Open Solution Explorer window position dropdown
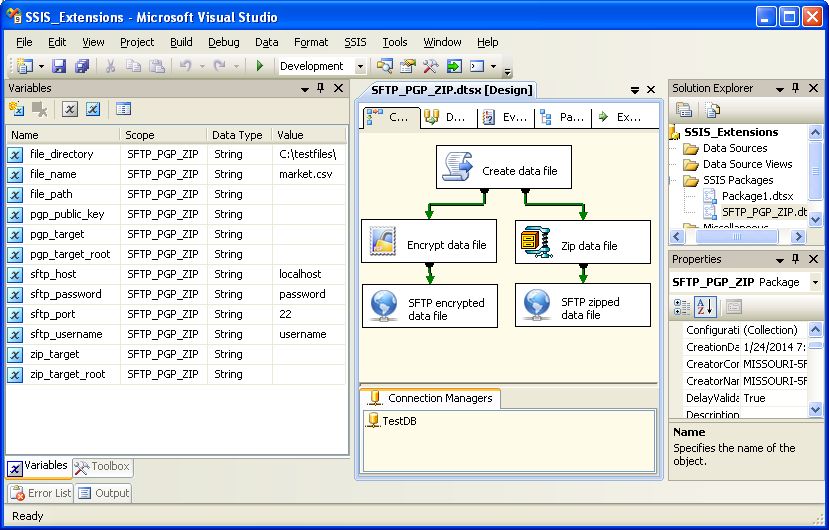 tap(779, 89)
